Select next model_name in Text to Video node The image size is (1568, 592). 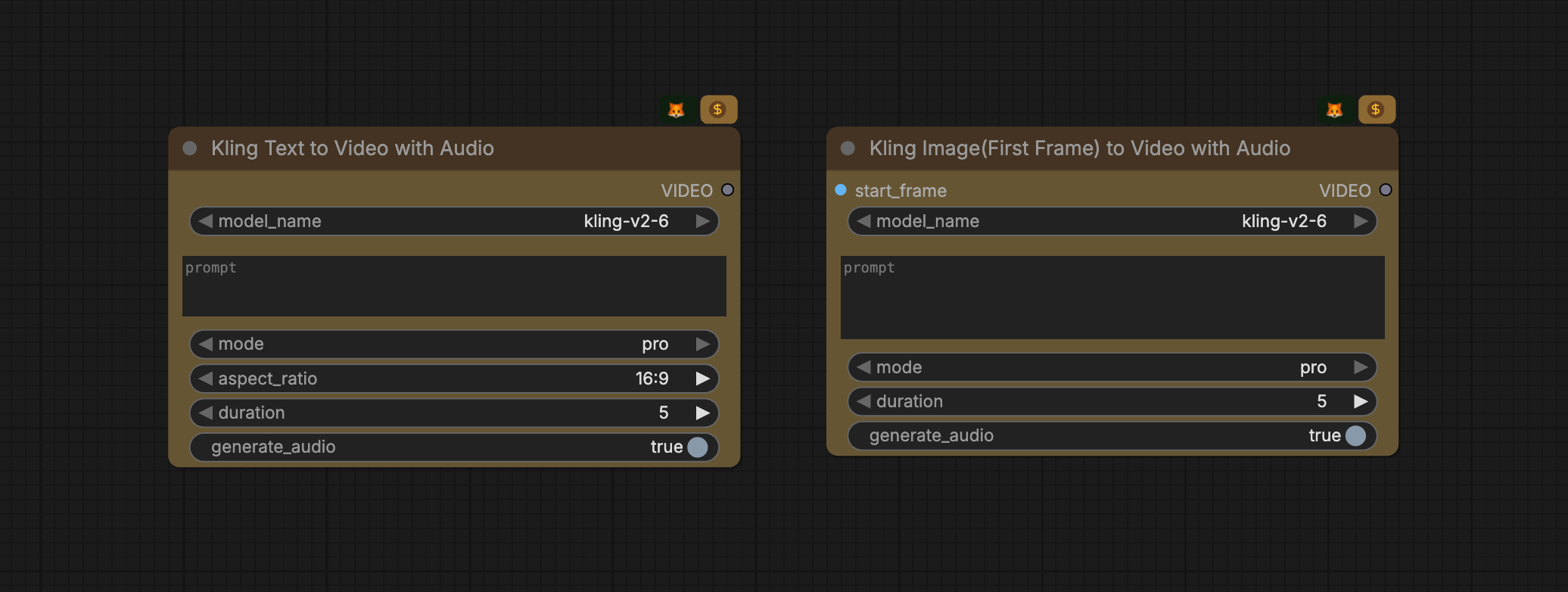click(703, 221)
